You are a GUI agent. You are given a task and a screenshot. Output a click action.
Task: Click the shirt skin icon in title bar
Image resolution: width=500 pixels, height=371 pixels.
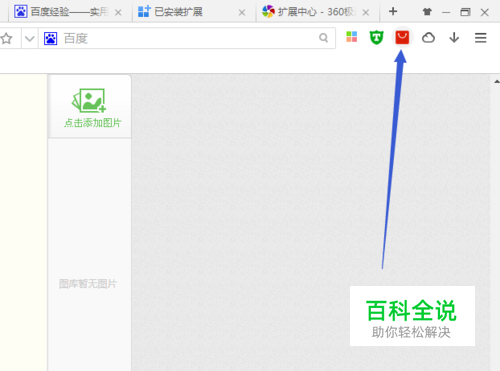(x=427, y=12)
